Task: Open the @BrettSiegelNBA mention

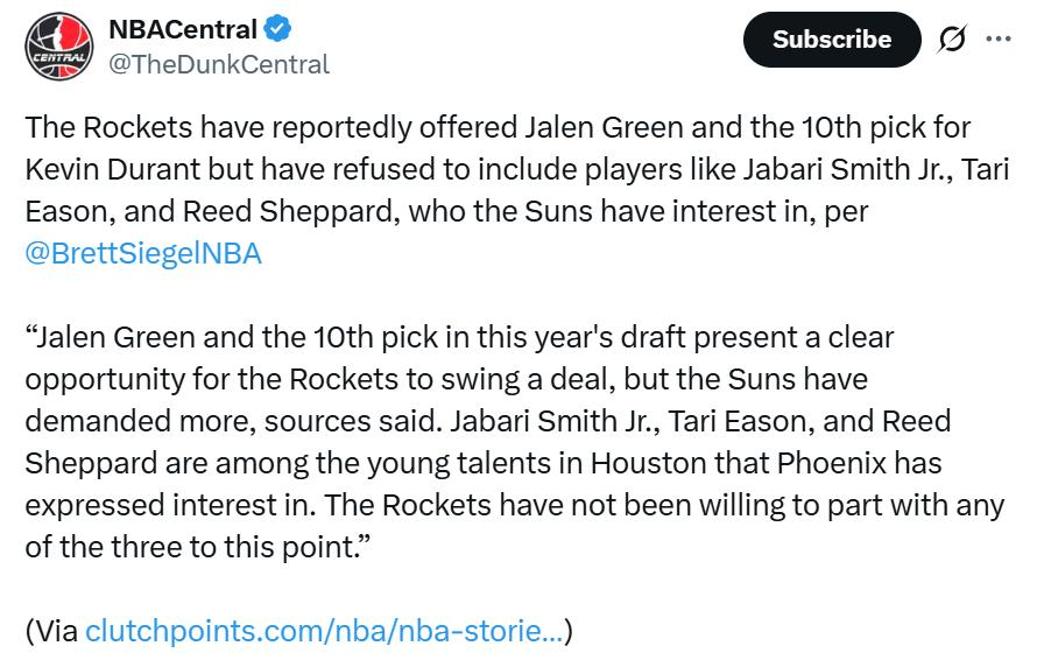Action: coord(144,254)
